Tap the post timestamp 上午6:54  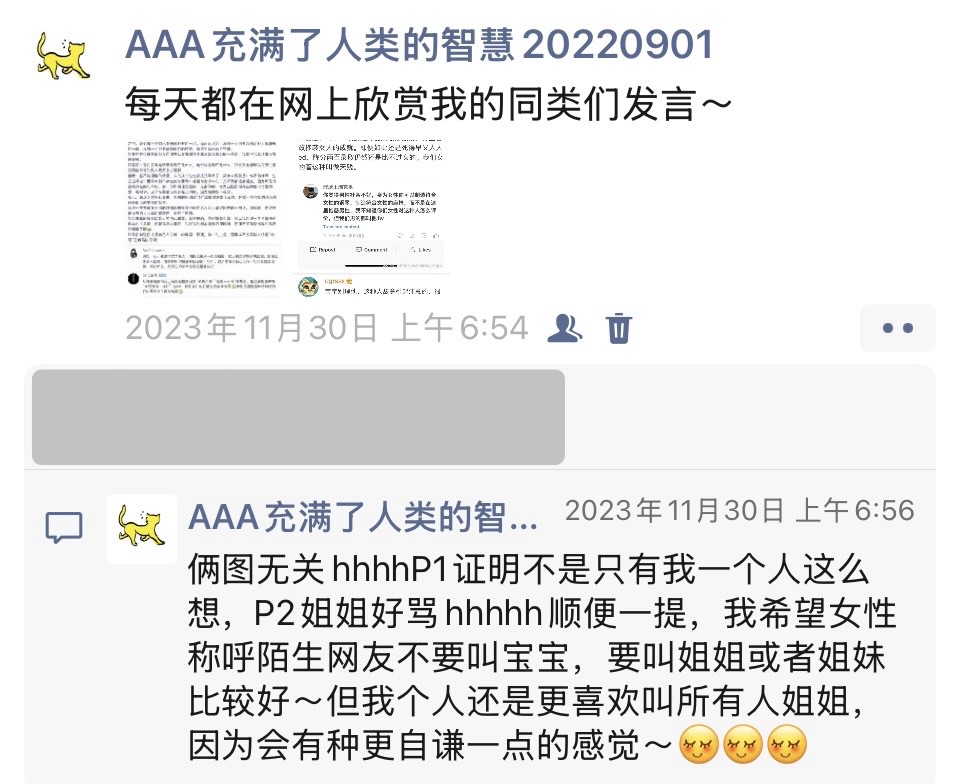coord(460,328)
